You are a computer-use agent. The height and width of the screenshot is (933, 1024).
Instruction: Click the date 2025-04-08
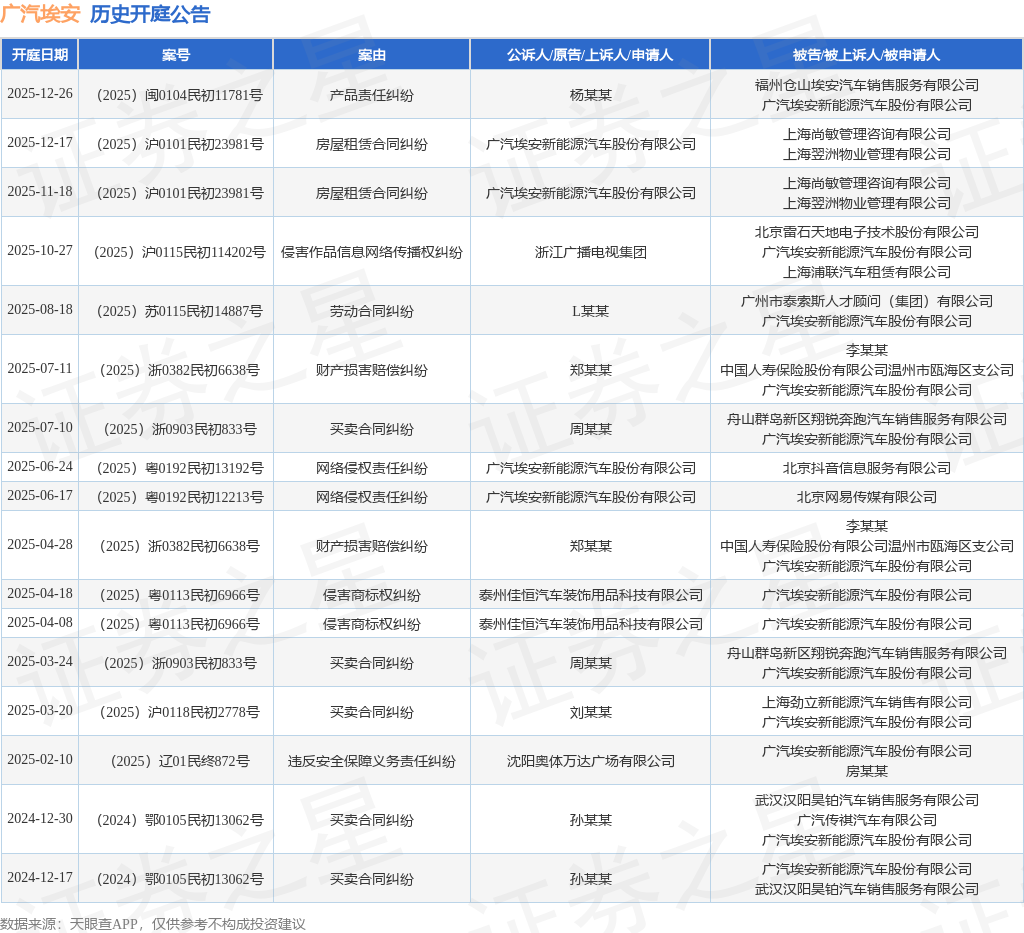[x=40, y=622]
